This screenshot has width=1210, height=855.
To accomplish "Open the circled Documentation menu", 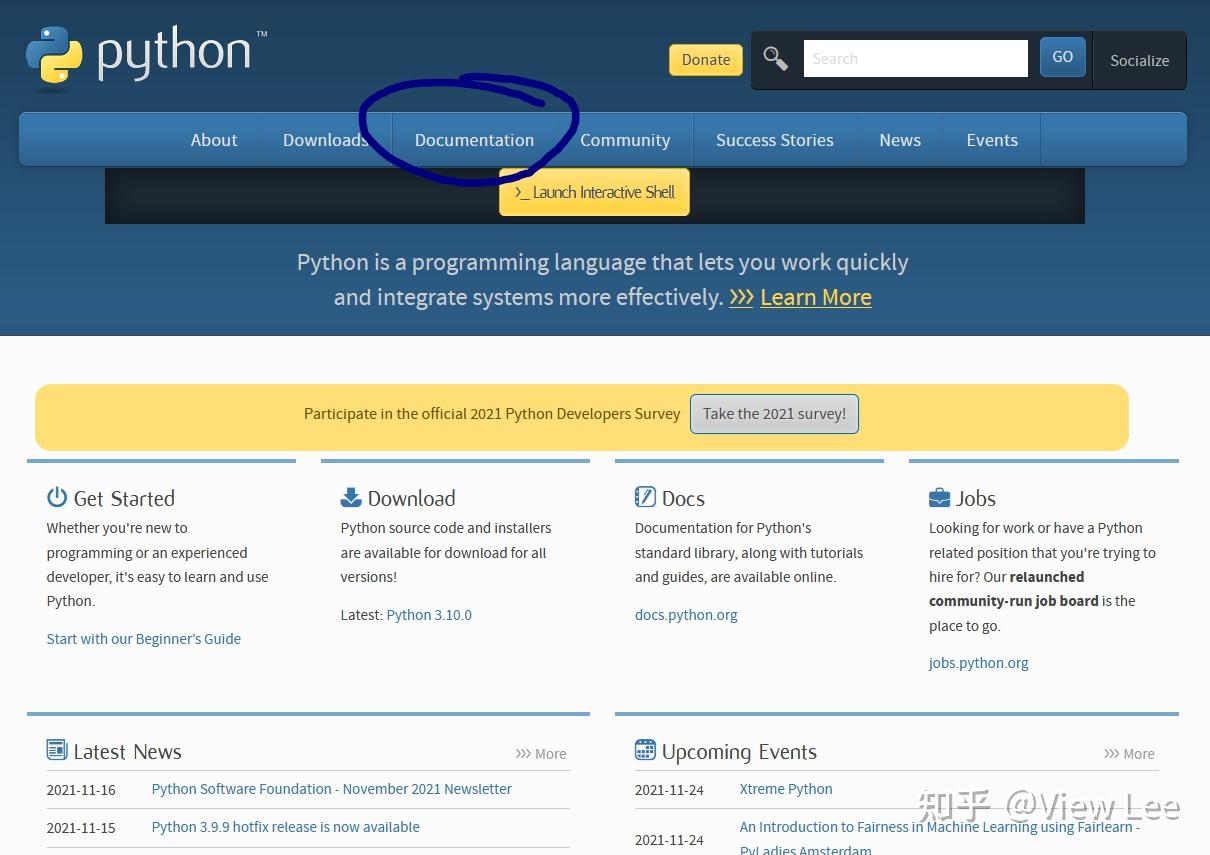I will point(475,140).
